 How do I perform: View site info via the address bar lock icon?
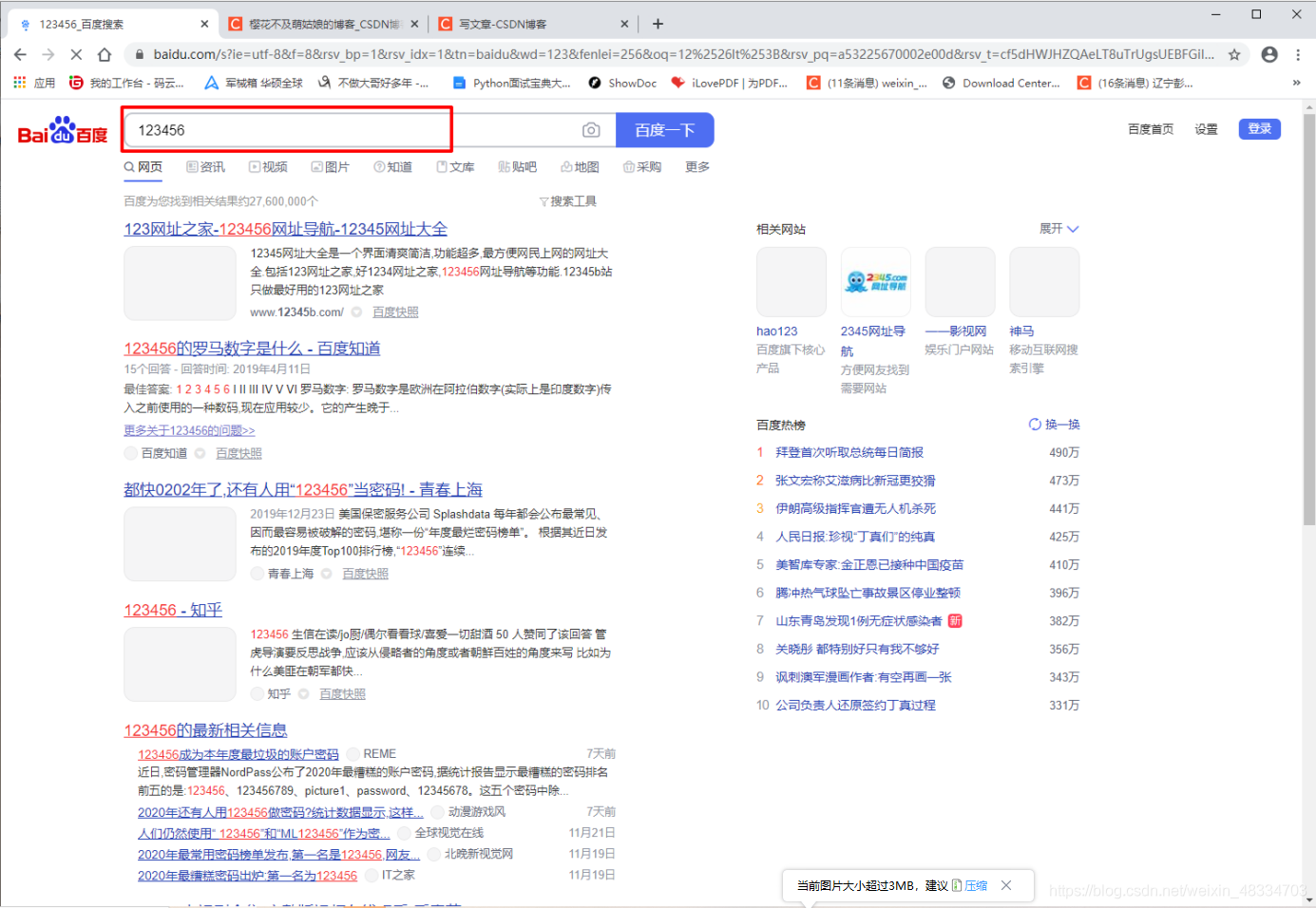coord(139,54)
